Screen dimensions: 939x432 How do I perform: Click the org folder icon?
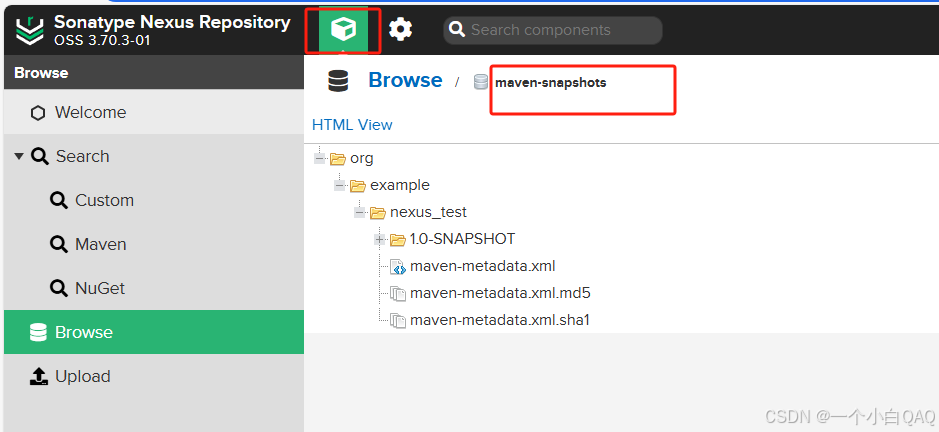[x=338, y=159]
